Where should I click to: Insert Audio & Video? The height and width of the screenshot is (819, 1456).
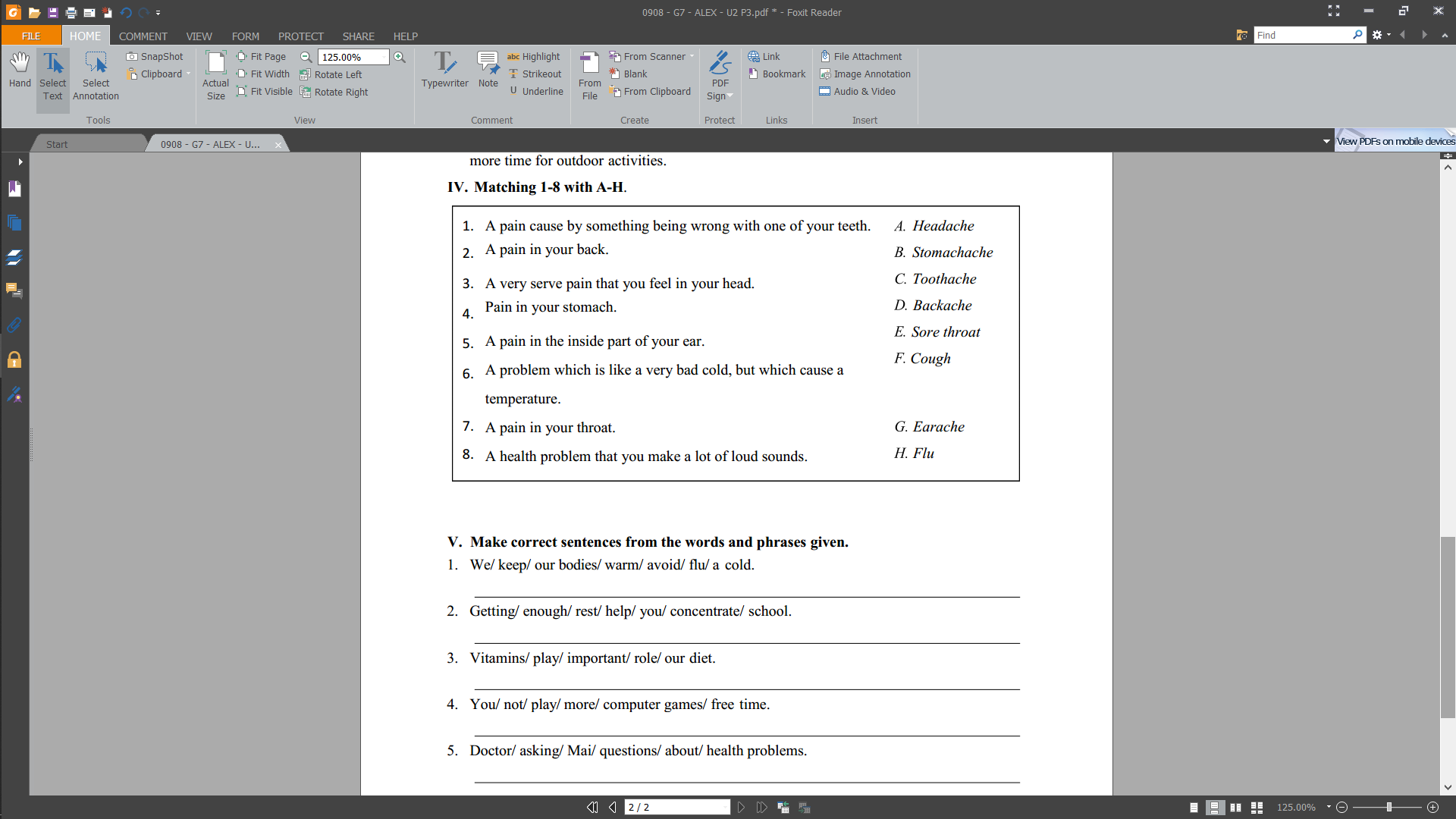tap(858, 91)
